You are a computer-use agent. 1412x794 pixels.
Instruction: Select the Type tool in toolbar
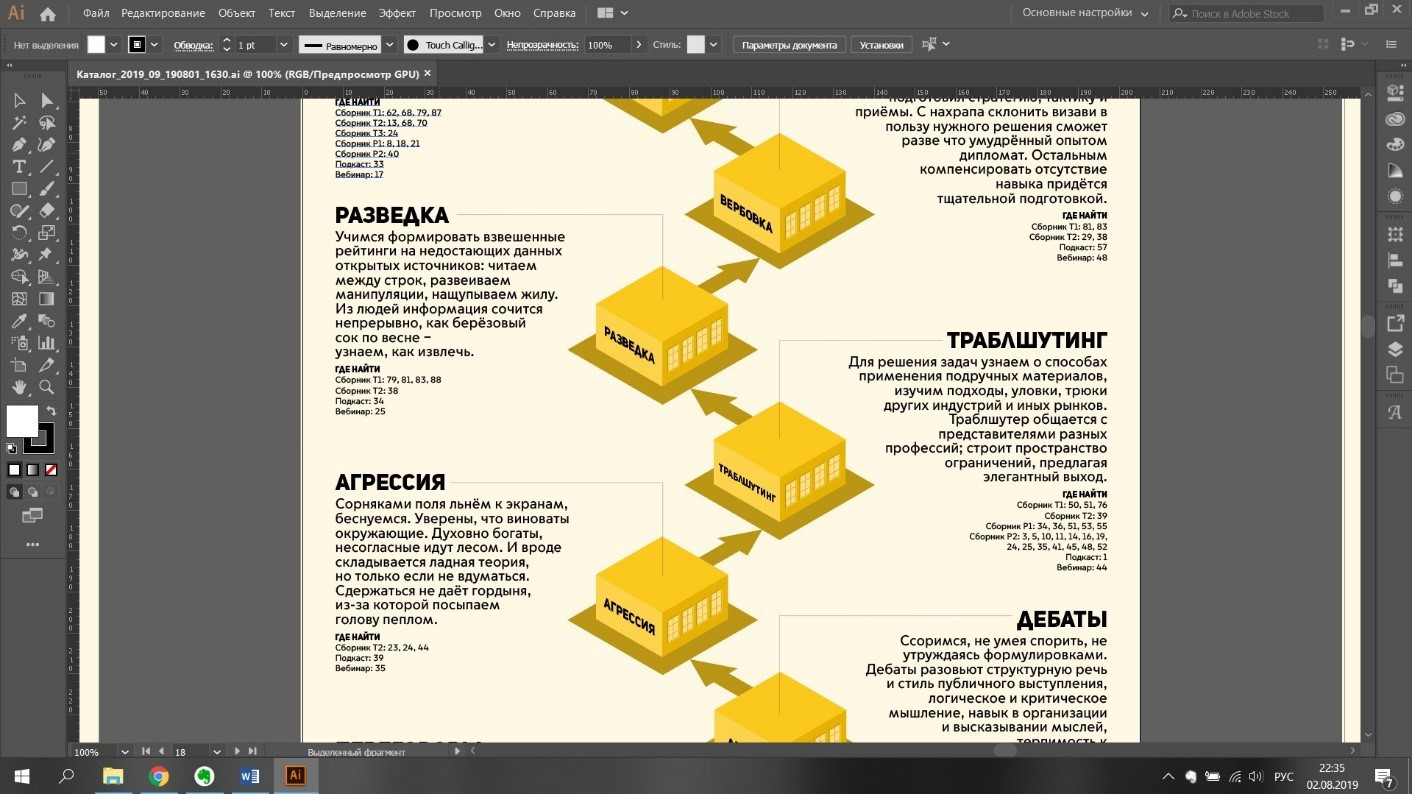coord(19,166)
